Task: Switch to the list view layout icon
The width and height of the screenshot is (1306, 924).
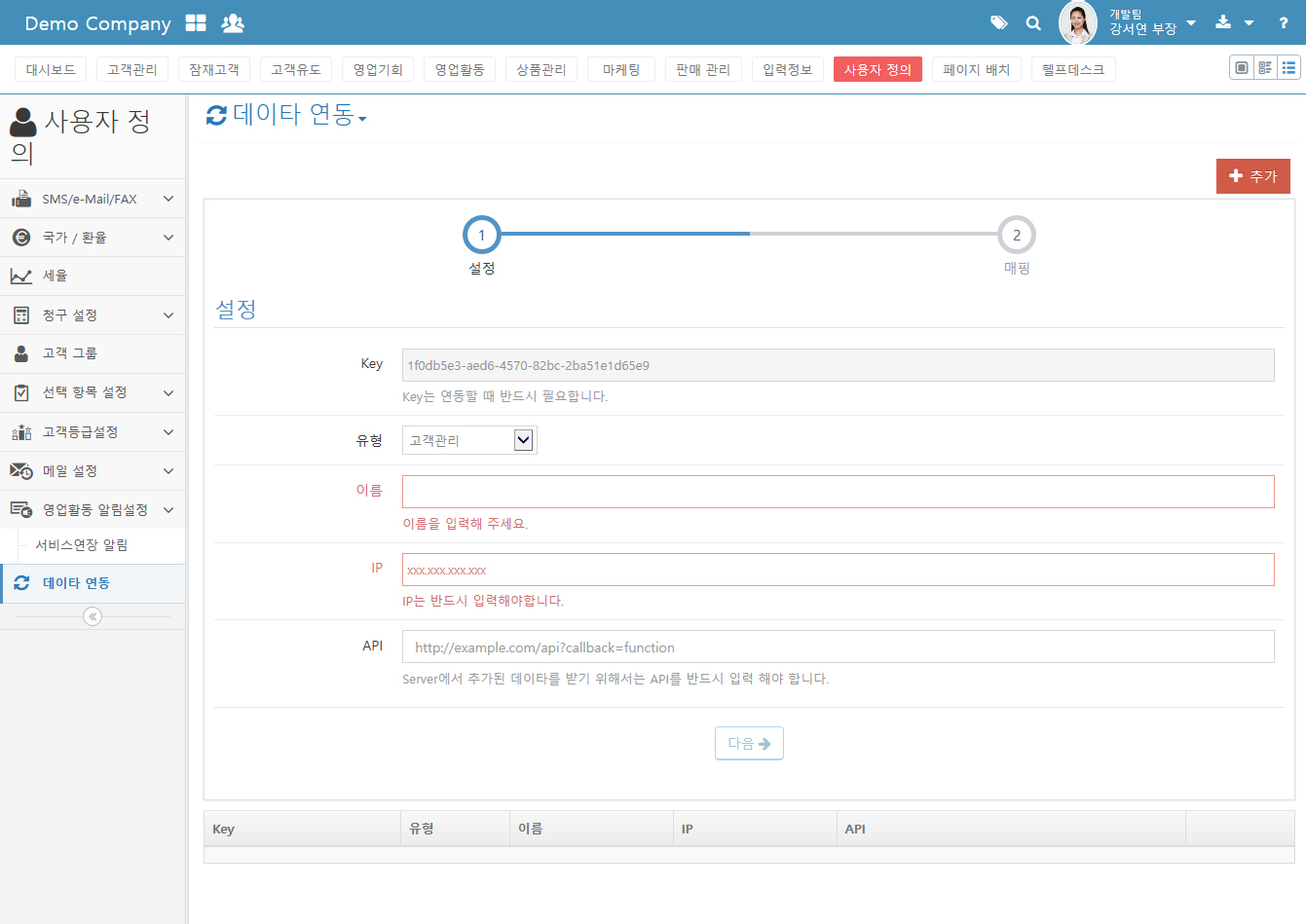Action: pyautogui.click(x=1288, y=67)
